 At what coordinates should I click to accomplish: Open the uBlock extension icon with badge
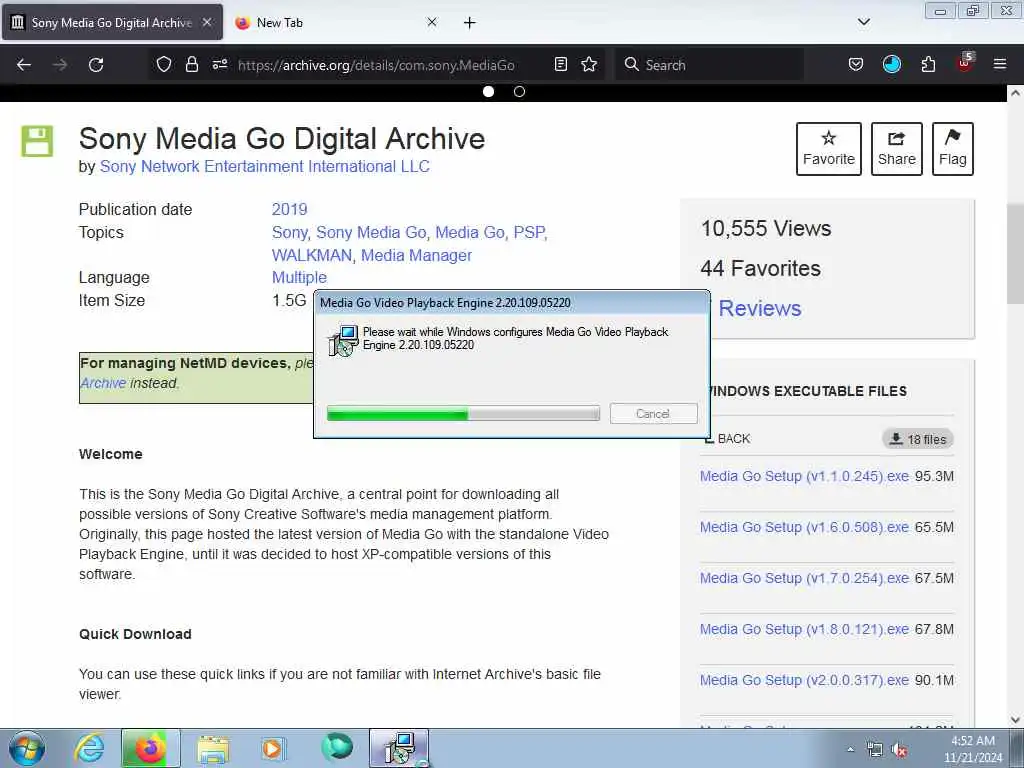tap(965, 63)
